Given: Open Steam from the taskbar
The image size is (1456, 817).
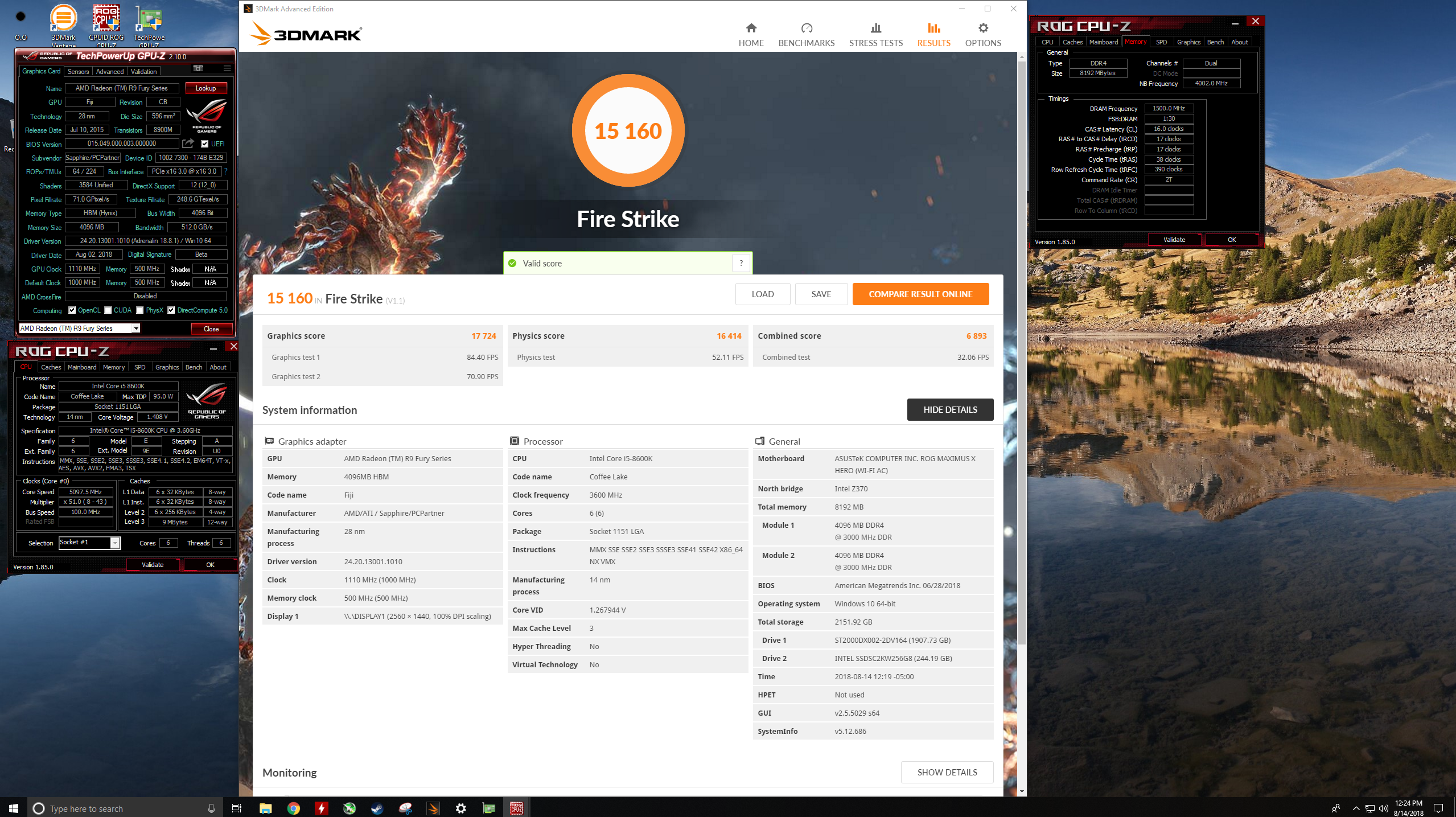Looking at the screenshot, I should click(x=377, y=808).
